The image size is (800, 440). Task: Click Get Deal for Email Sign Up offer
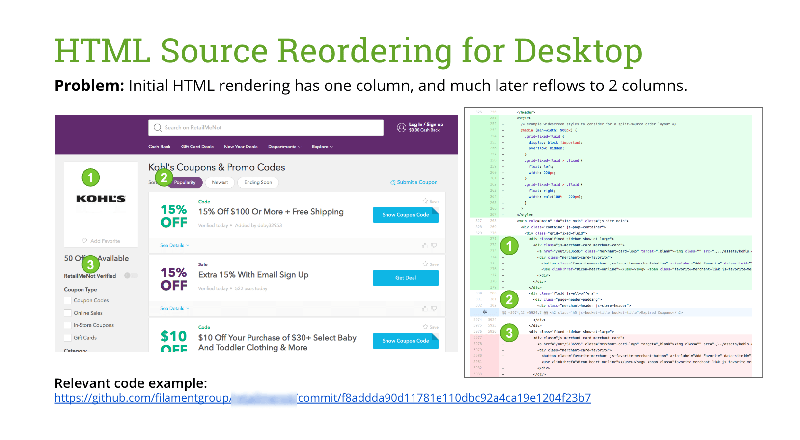pyautogui.click(x=406, y=278)
